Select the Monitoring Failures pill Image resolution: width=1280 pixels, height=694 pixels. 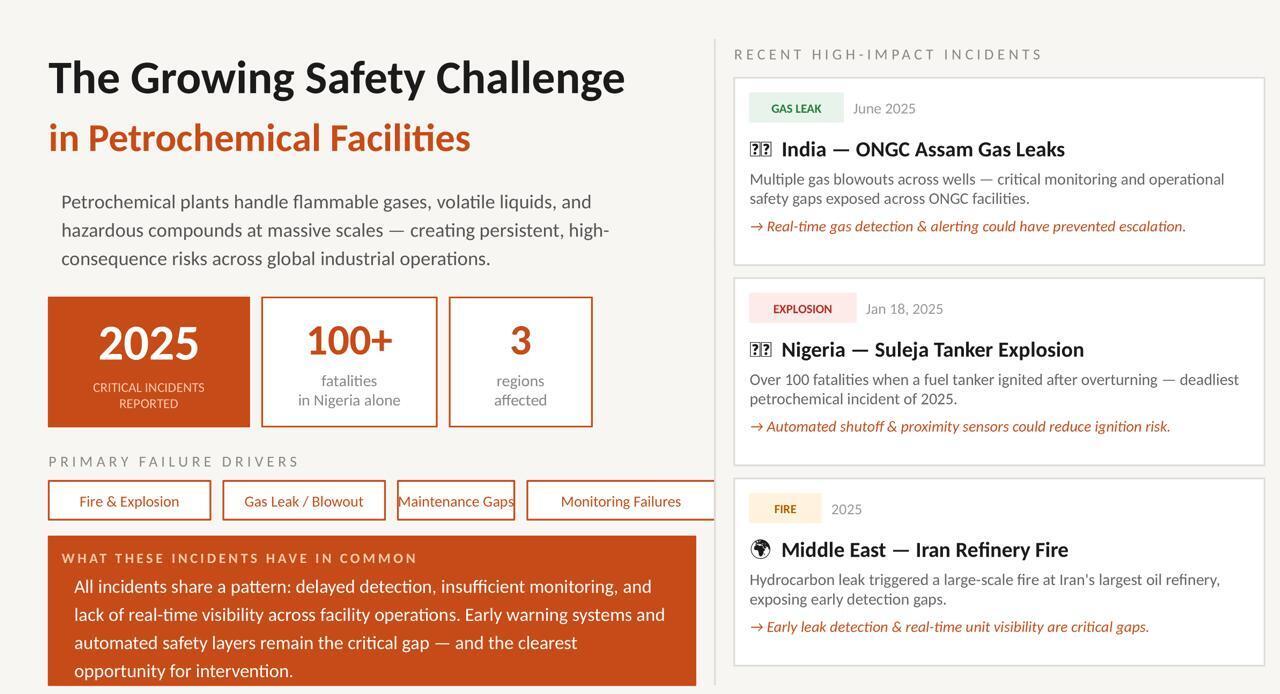620,501
